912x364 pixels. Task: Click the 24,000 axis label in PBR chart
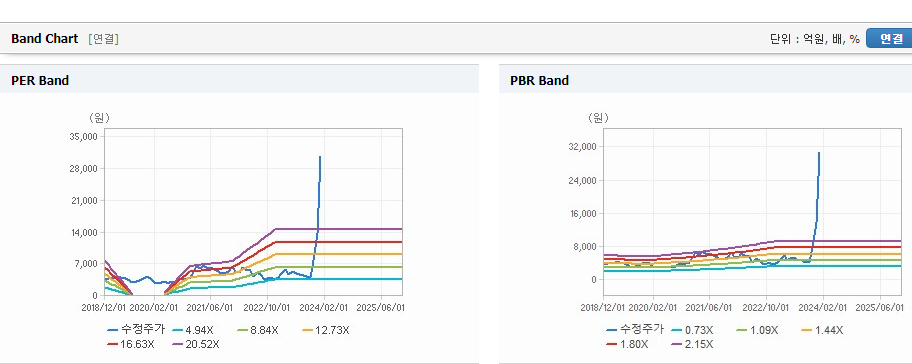click(584, 180)
